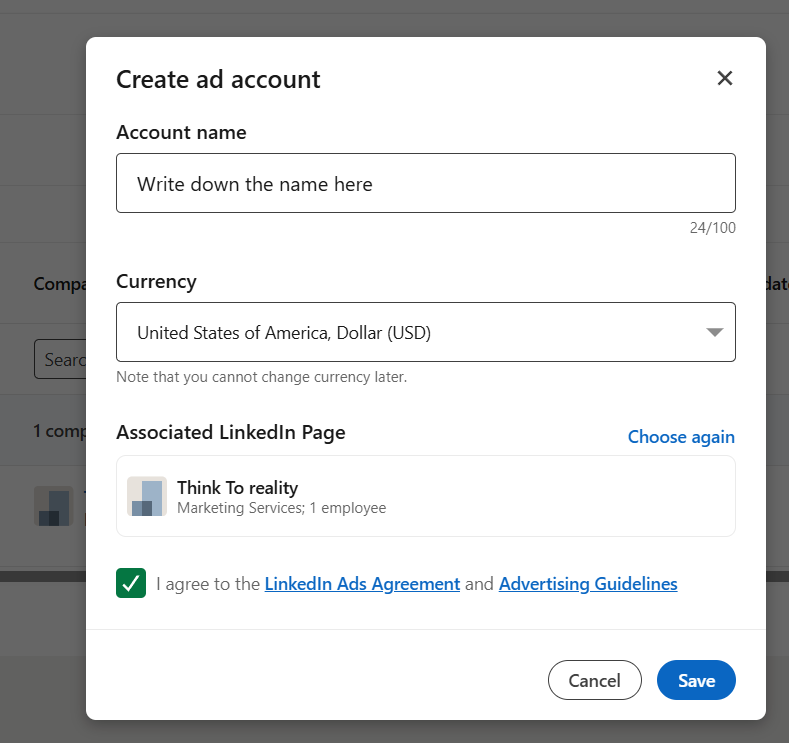
Task: Select the Think To reality page name
Action: tap(237, 488)
